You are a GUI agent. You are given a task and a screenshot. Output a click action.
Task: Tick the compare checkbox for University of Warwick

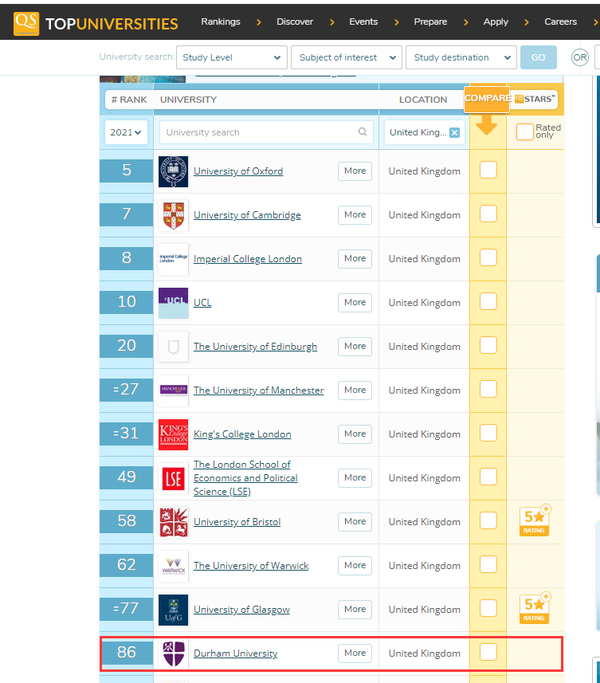click(x=488, y=565)
